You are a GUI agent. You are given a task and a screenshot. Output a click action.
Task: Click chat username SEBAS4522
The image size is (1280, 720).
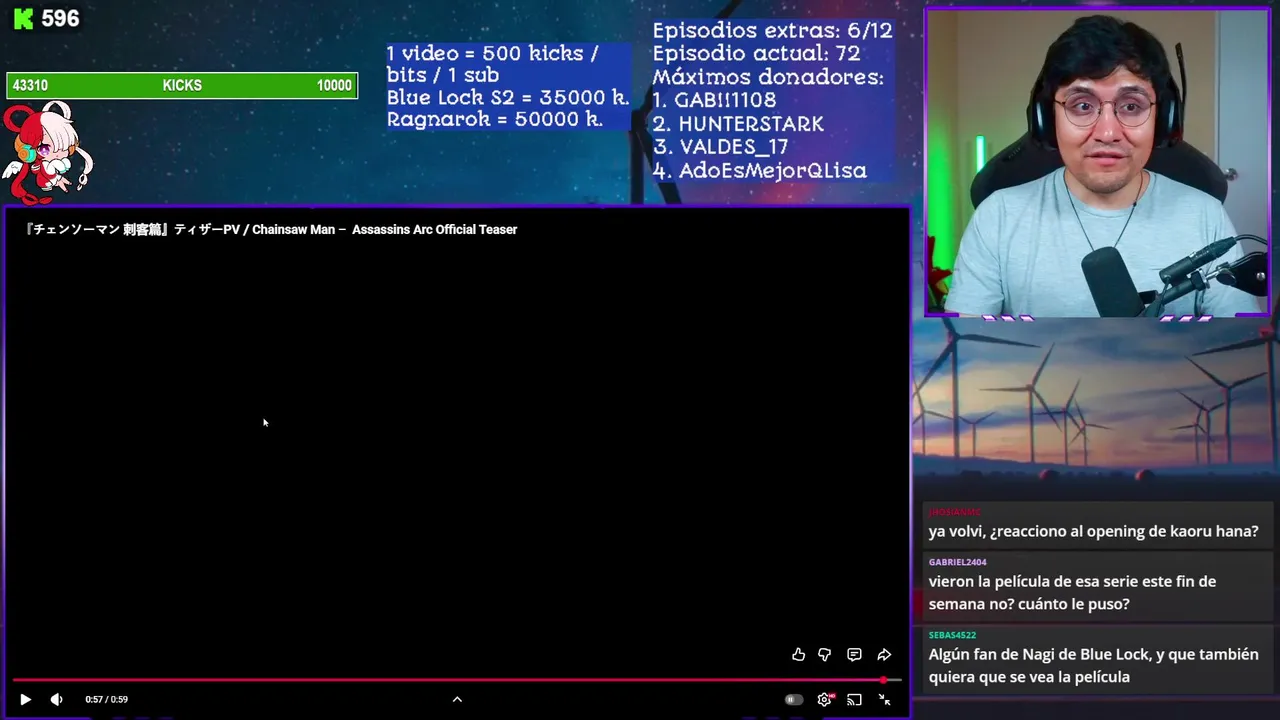pyautogui.click(x=952, y=635)
